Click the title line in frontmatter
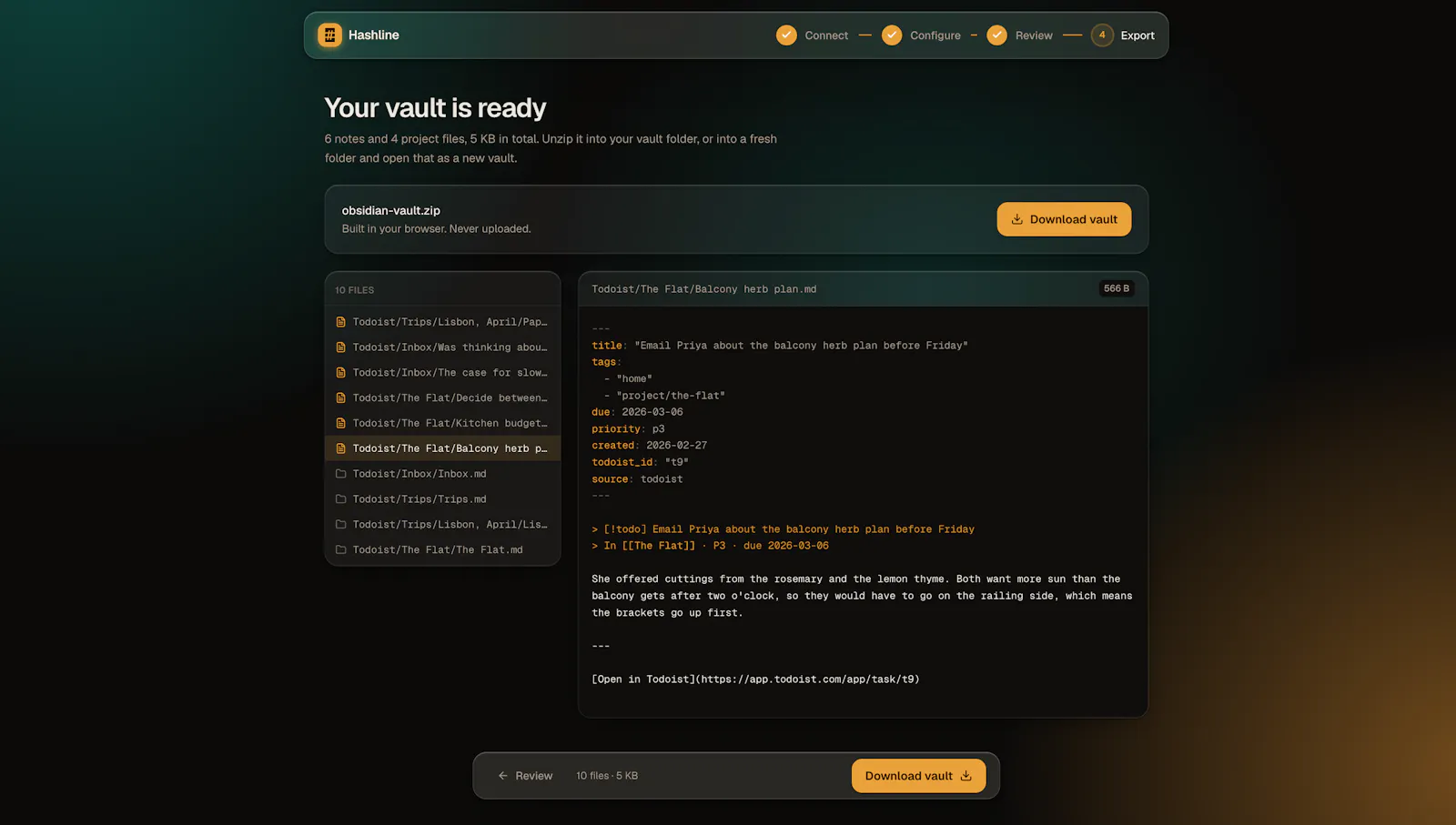Viewport: 1456px width, 825px height. 780,346
